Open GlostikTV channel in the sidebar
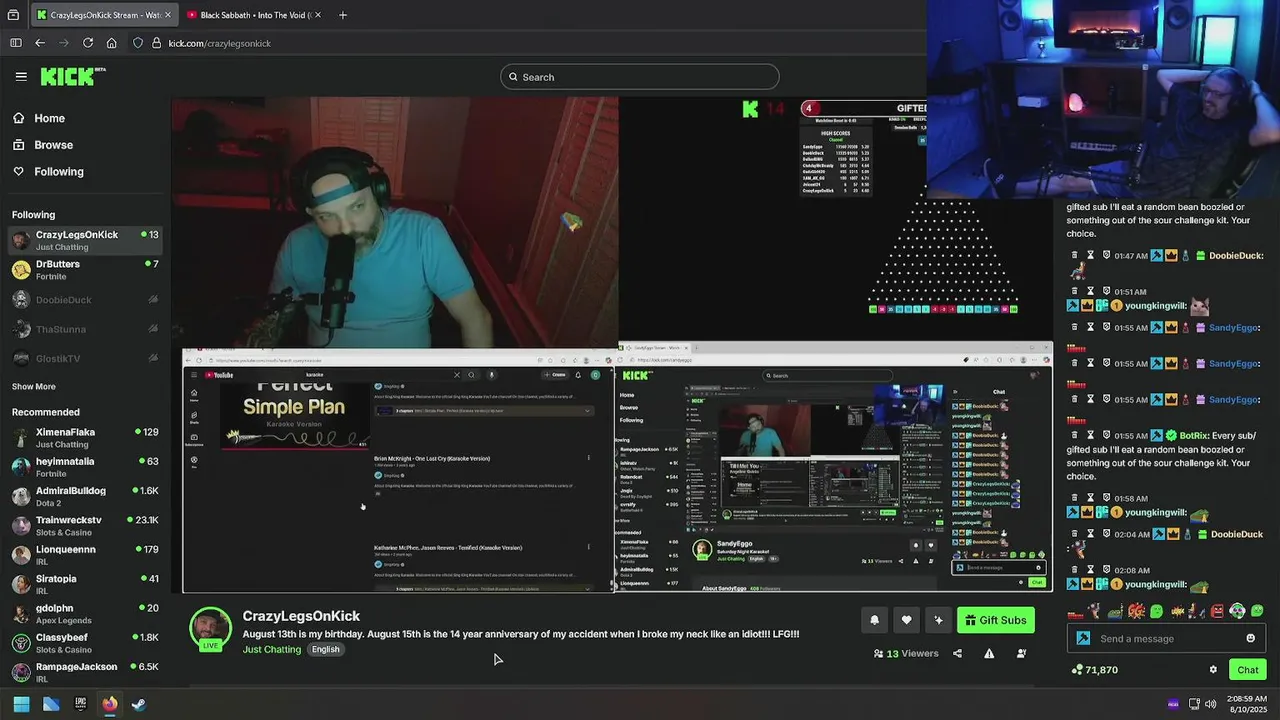 (x=85, y=358)
